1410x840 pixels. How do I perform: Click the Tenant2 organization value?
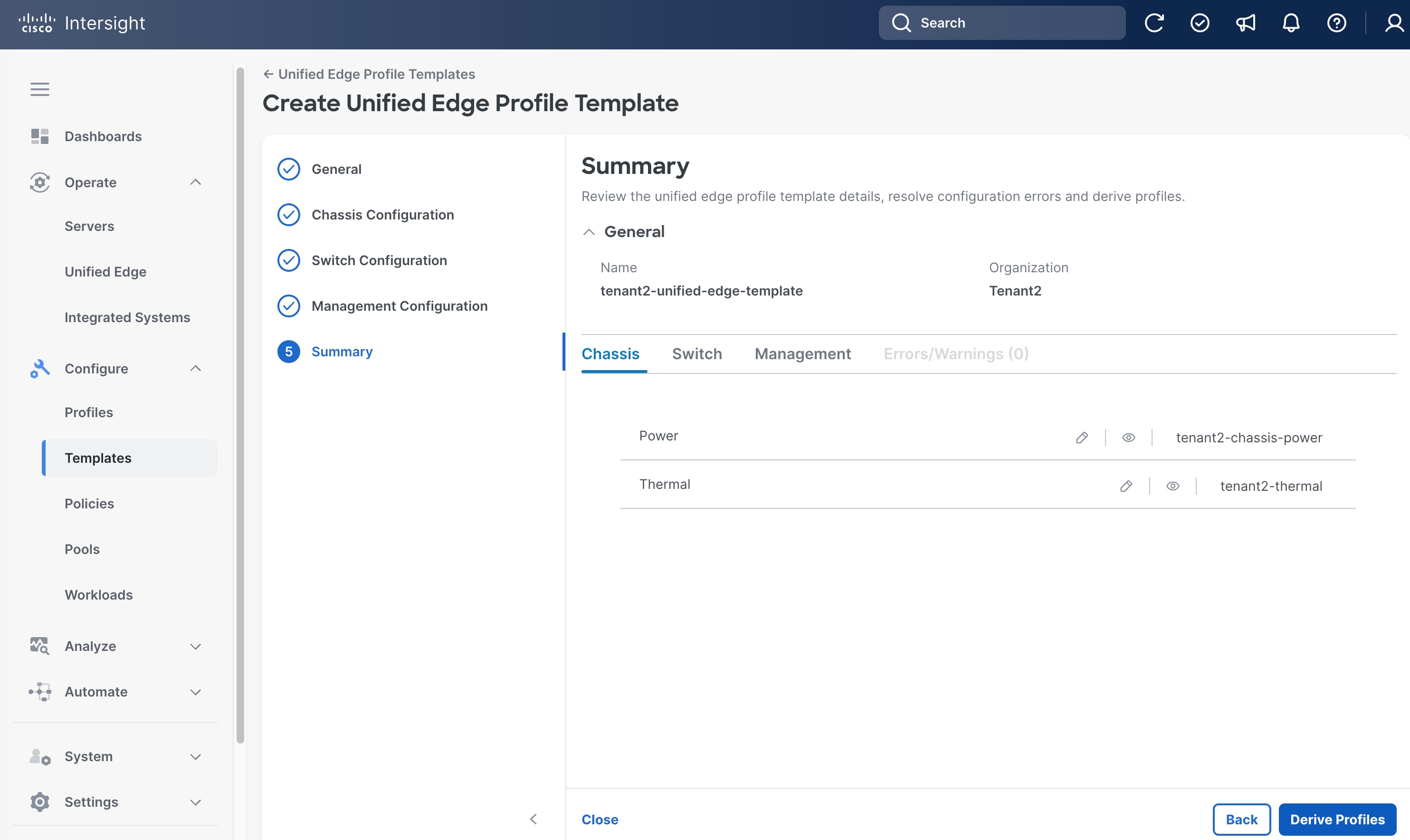coord(1015,291)
